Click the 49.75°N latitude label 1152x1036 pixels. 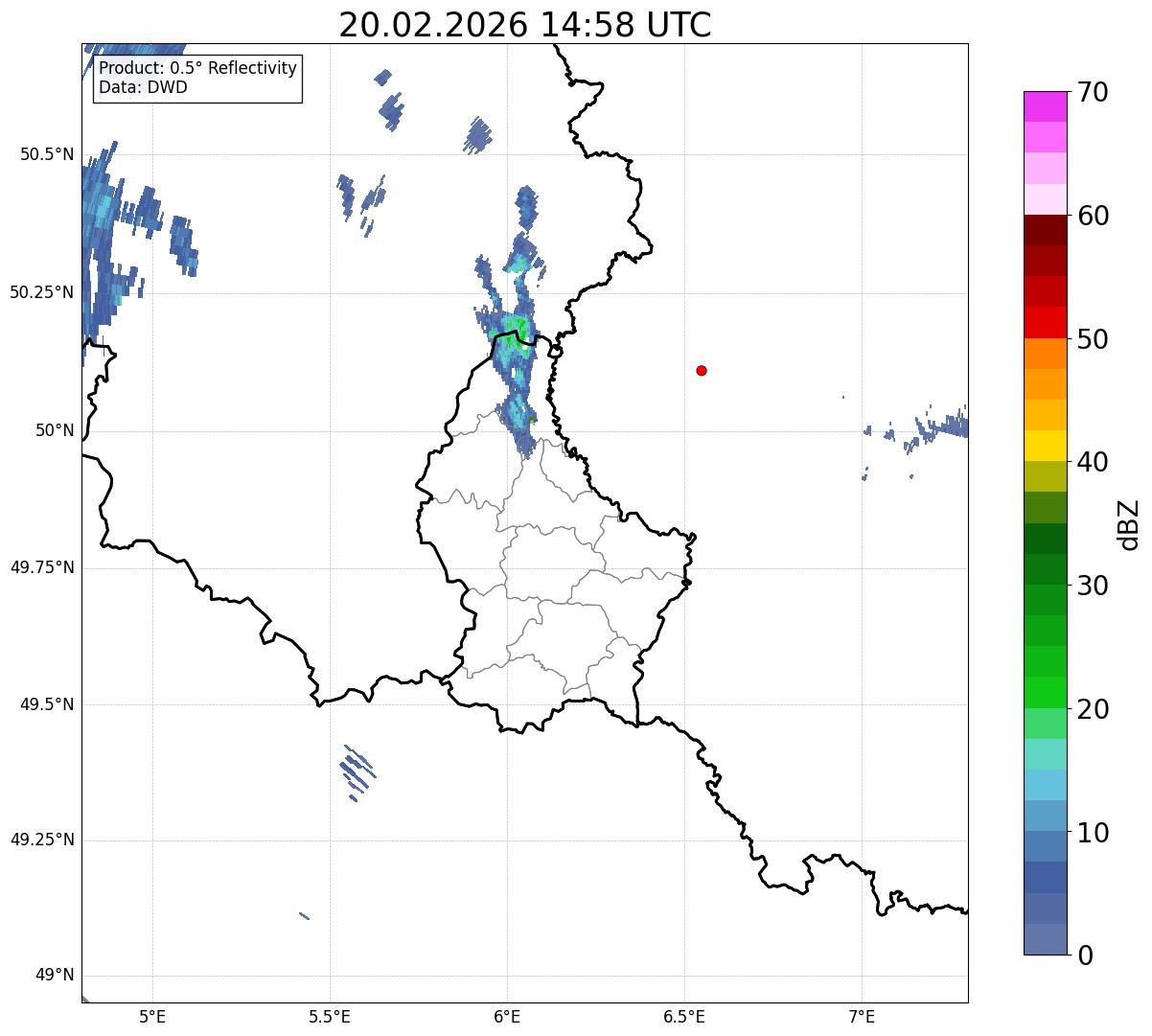coord(41,567)
